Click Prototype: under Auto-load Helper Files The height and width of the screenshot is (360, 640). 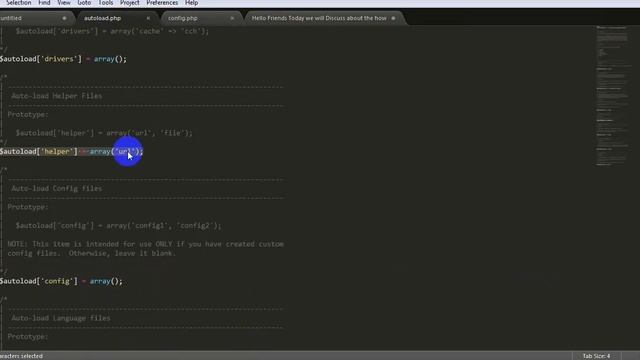pos(28,115)
